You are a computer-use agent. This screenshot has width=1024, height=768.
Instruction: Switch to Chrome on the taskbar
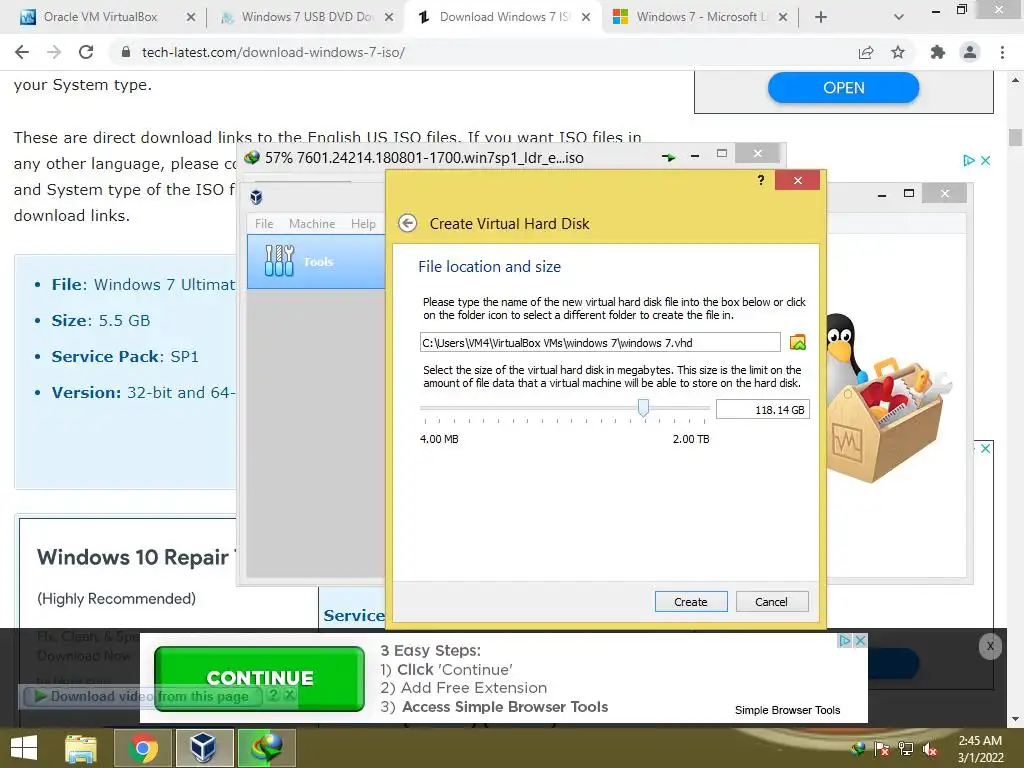[142, 748]
